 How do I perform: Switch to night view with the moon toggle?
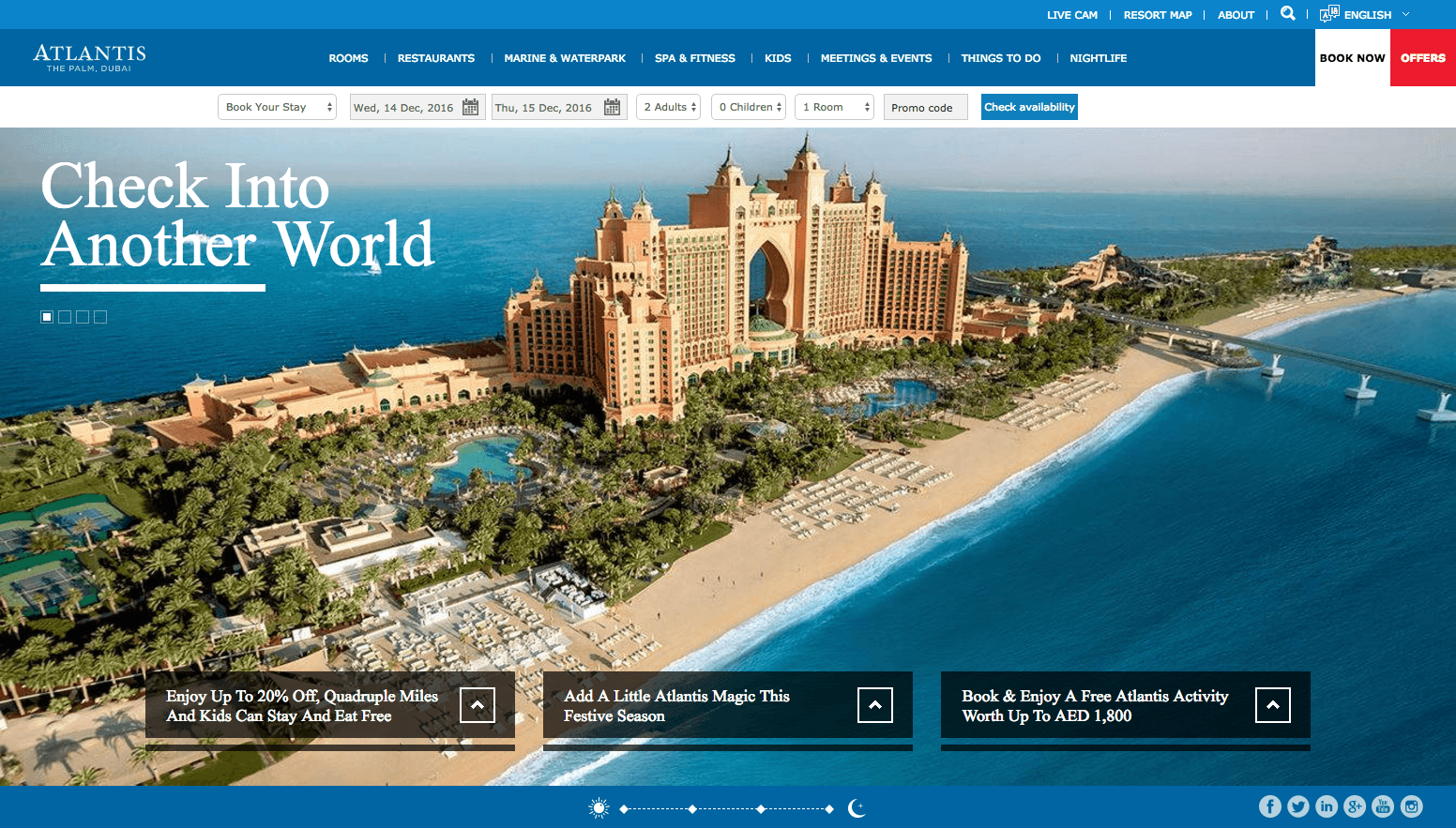click(x=857, y=807)
